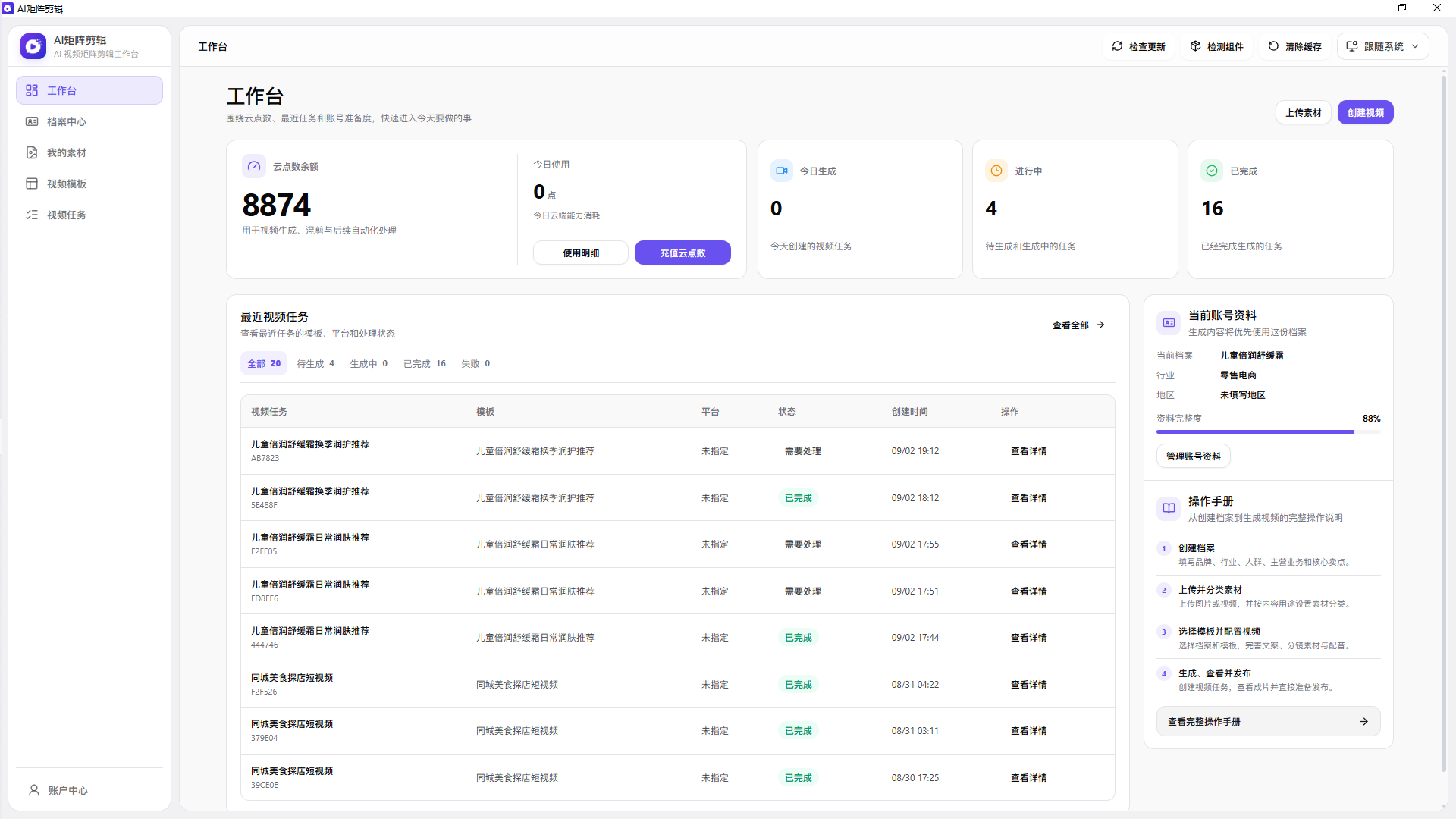The width and height of the screenshot is (1456, 819).
Task: Open the 跟随系统 theme dropdown
Action: click(x=1382, y=46)
